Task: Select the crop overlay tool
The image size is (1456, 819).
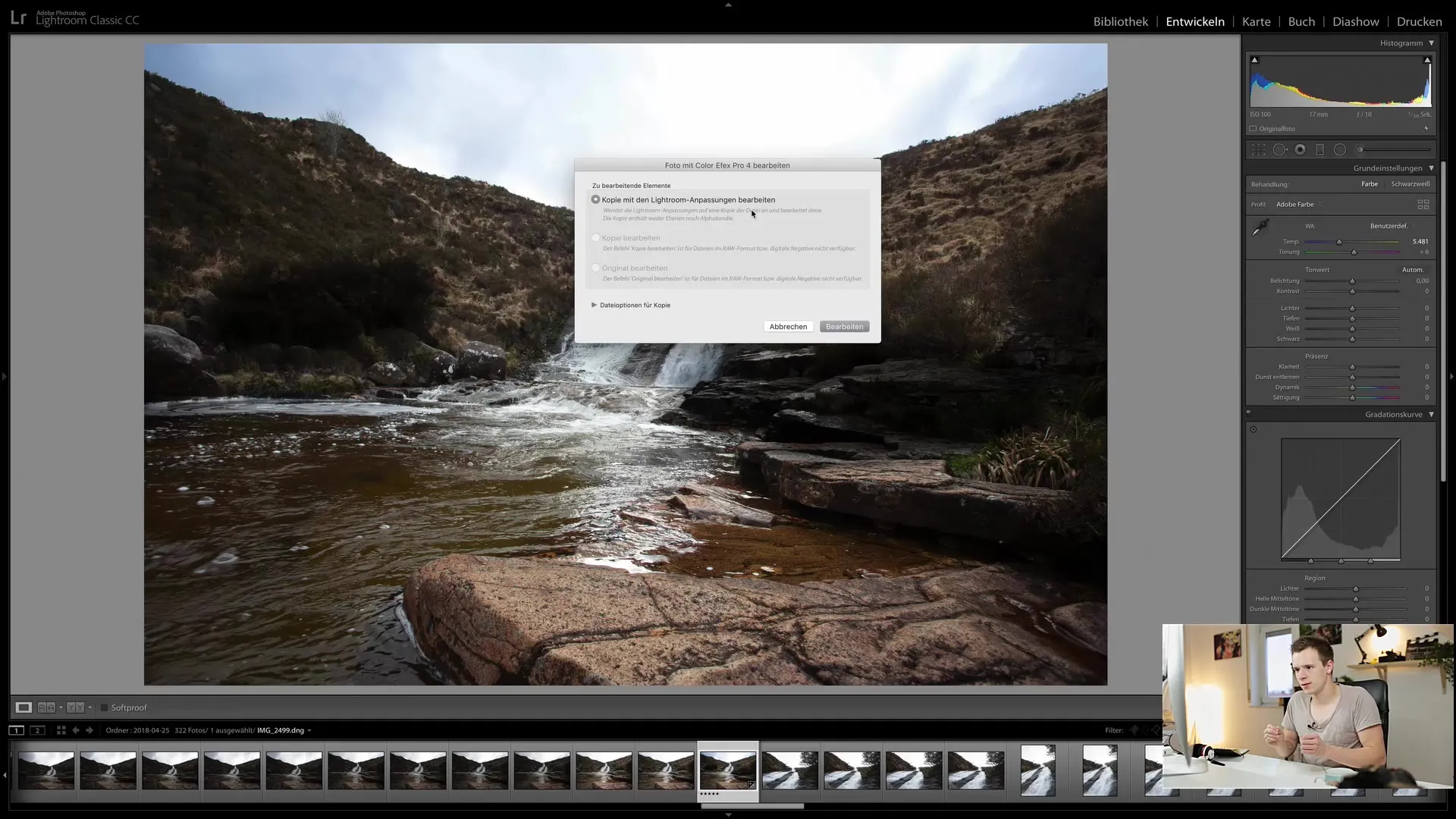Action: coord(1259,150)
